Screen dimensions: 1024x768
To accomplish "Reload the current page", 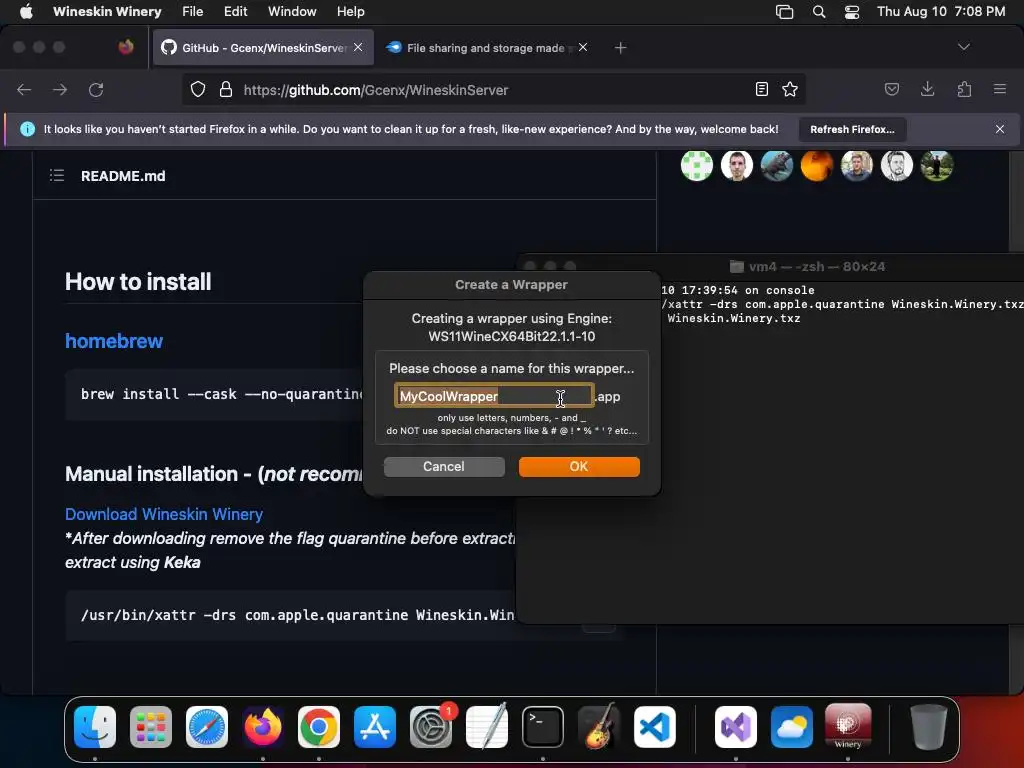I will point(96,89).
